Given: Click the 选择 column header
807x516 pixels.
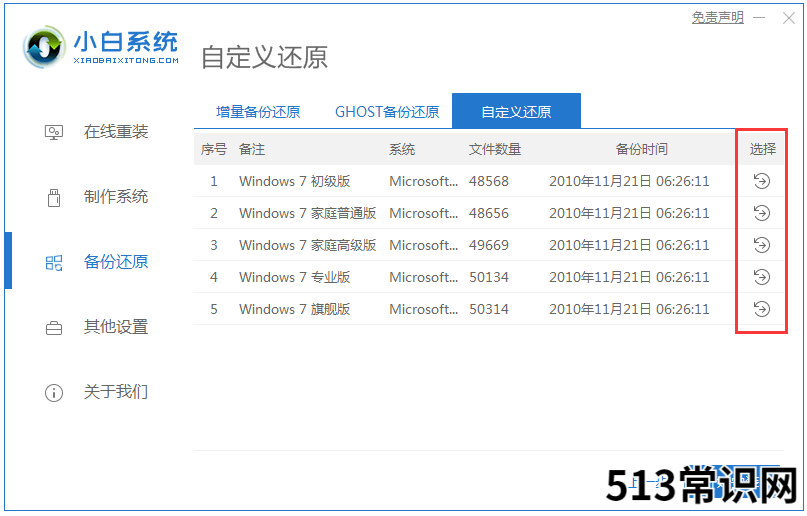Looking at the screenshot, I should click(x=762, y=149).
